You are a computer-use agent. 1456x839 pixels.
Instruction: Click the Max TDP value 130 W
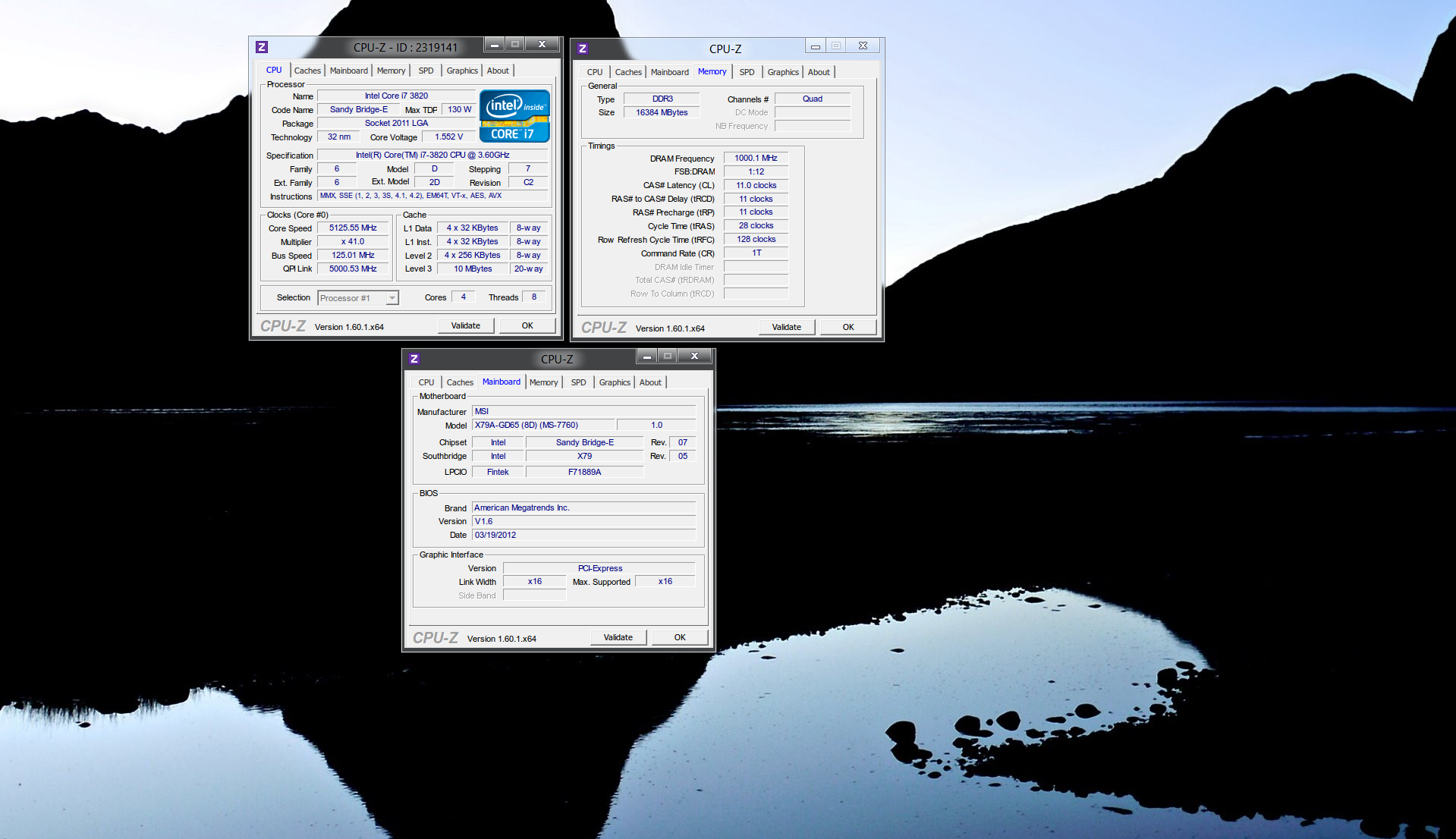[459, 109]
